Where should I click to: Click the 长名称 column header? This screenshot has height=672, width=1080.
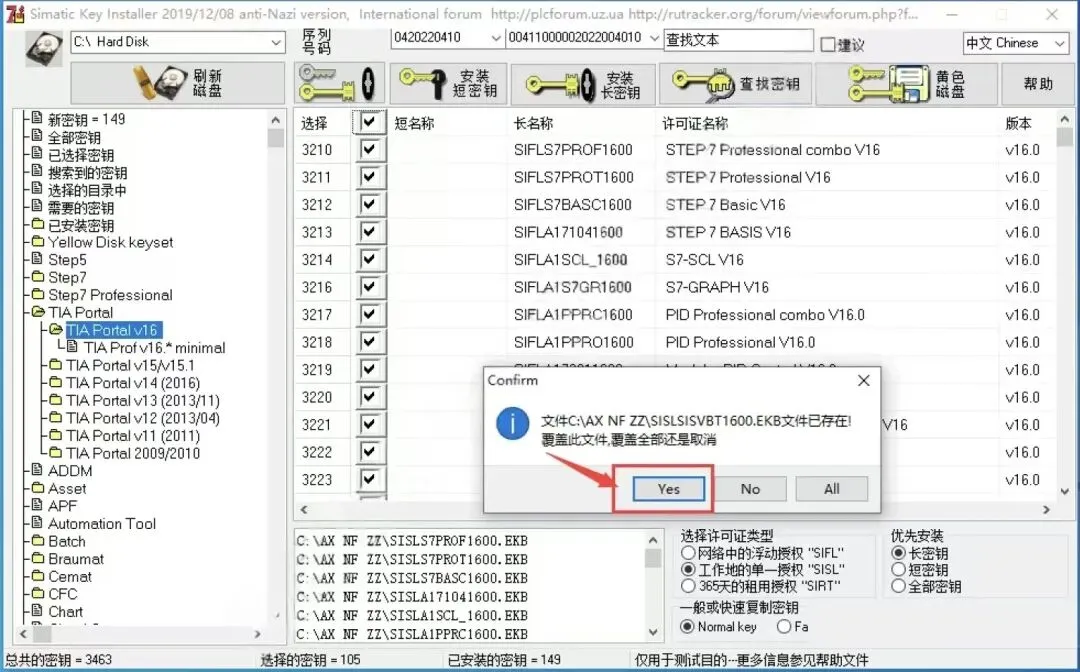533,123
